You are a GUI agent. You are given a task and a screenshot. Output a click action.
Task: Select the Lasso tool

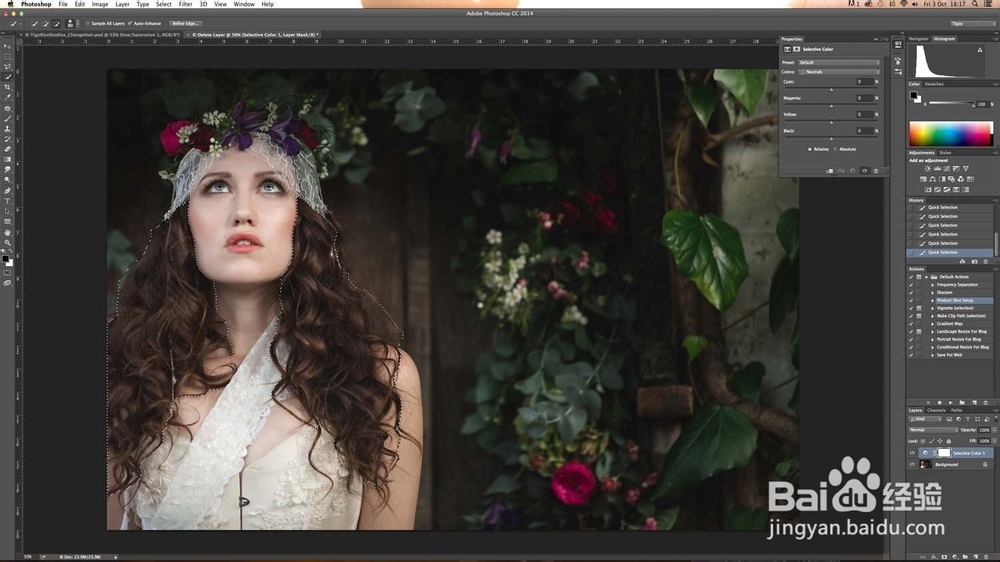[8, 67]
